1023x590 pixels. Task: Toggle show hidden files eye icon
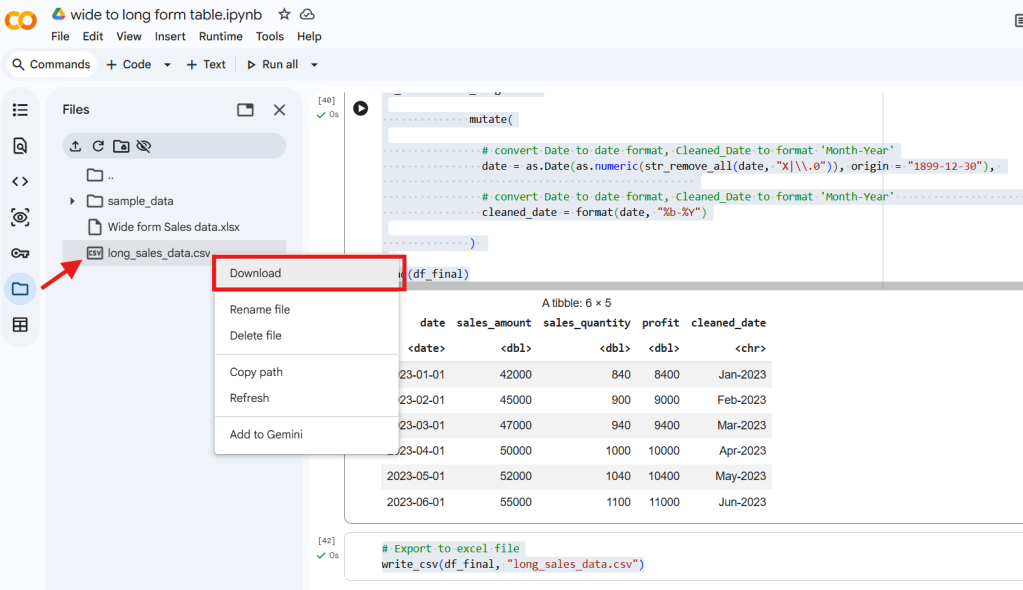click(144, 146)
